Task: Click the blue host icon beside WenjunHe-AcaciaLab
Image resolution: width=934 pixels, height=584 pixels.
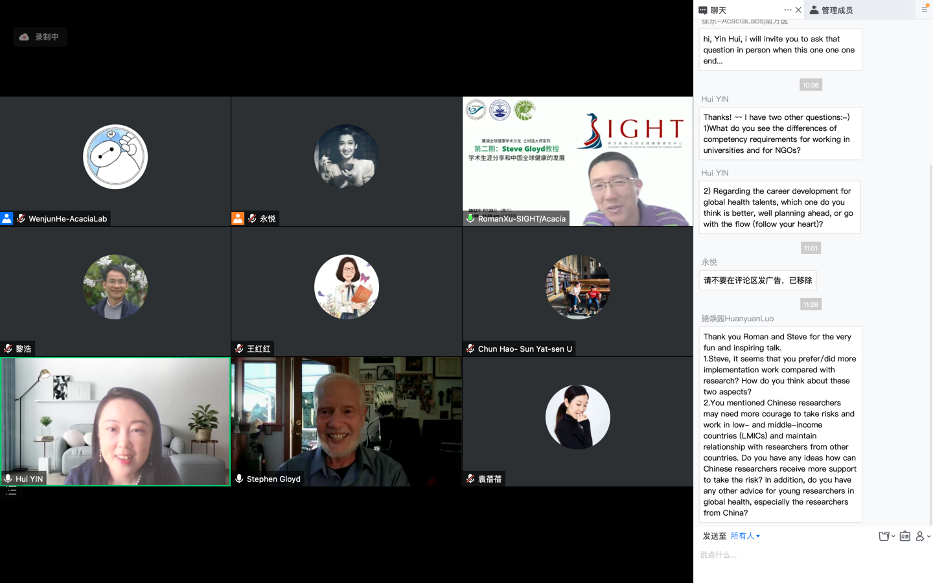Action: coord(8,218)
